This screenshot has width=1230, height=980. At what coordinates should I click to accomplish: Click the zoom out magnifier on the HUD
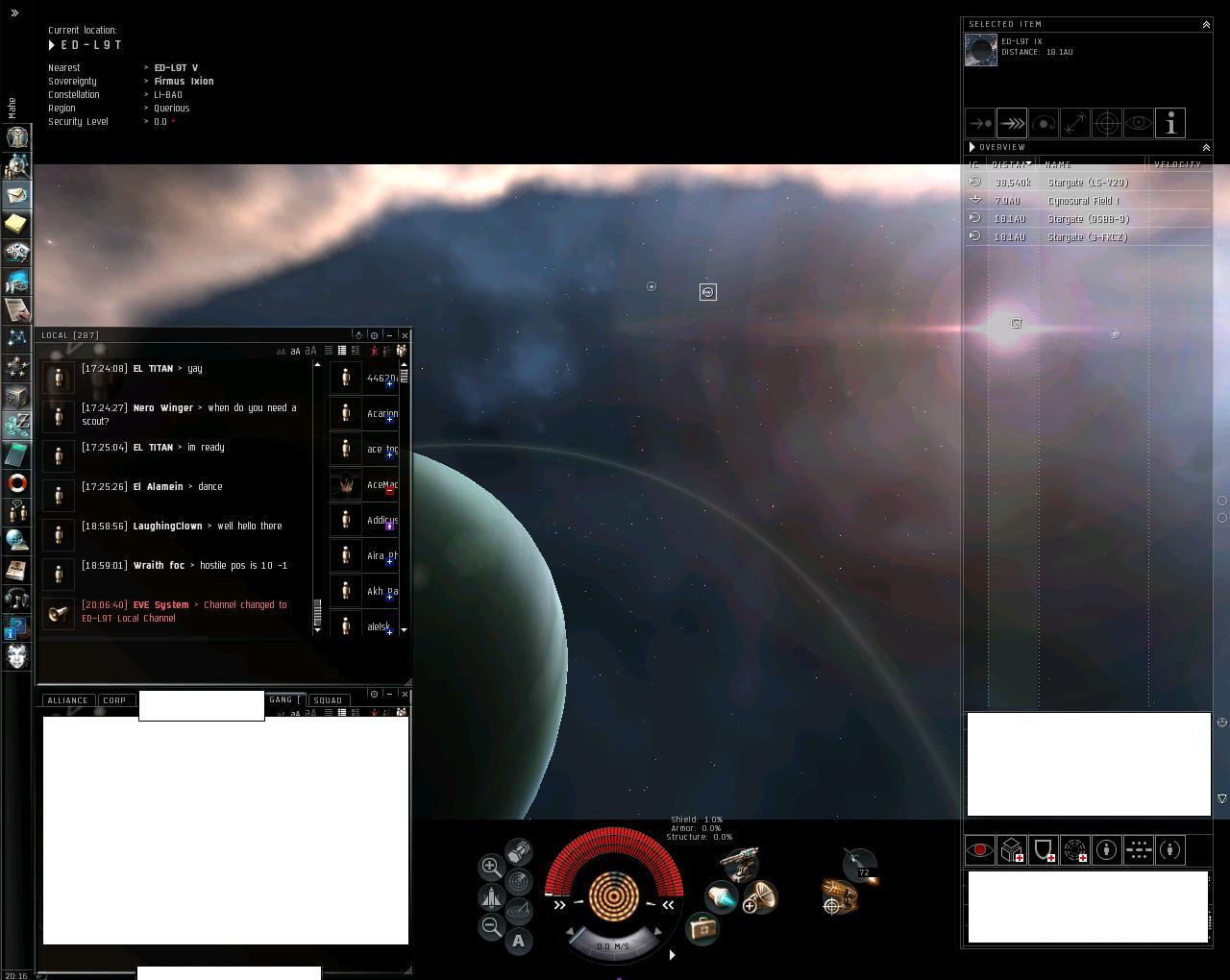pos(491,926)
